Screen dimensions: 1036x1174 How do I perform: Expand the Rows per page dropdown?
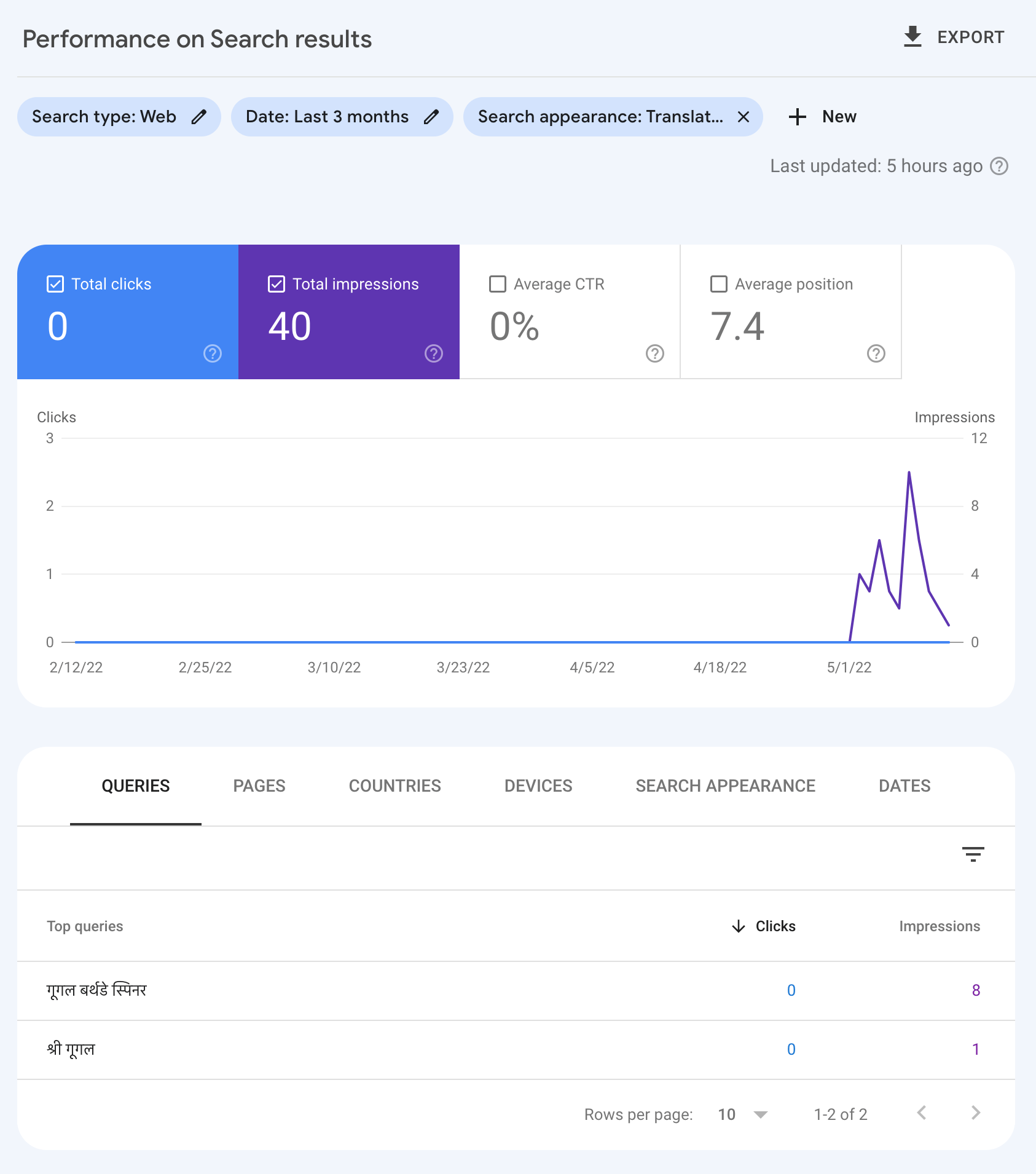[x=760, y=1114]
